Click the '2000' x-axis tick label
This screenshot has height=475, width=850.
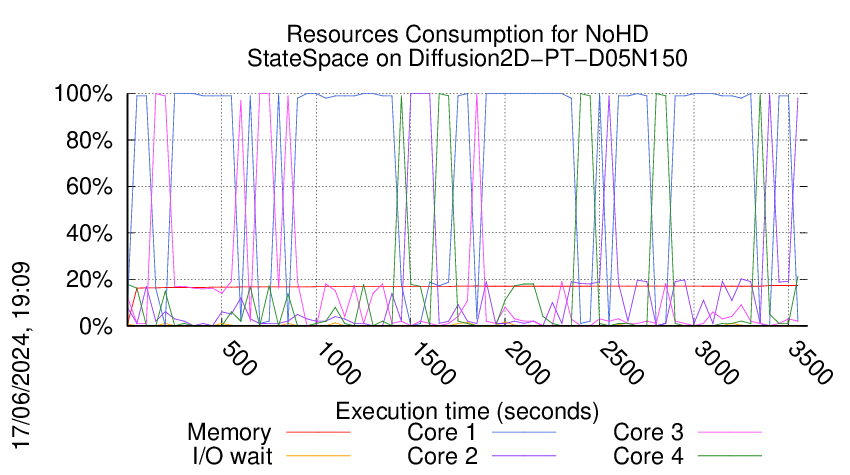(526, 363)
